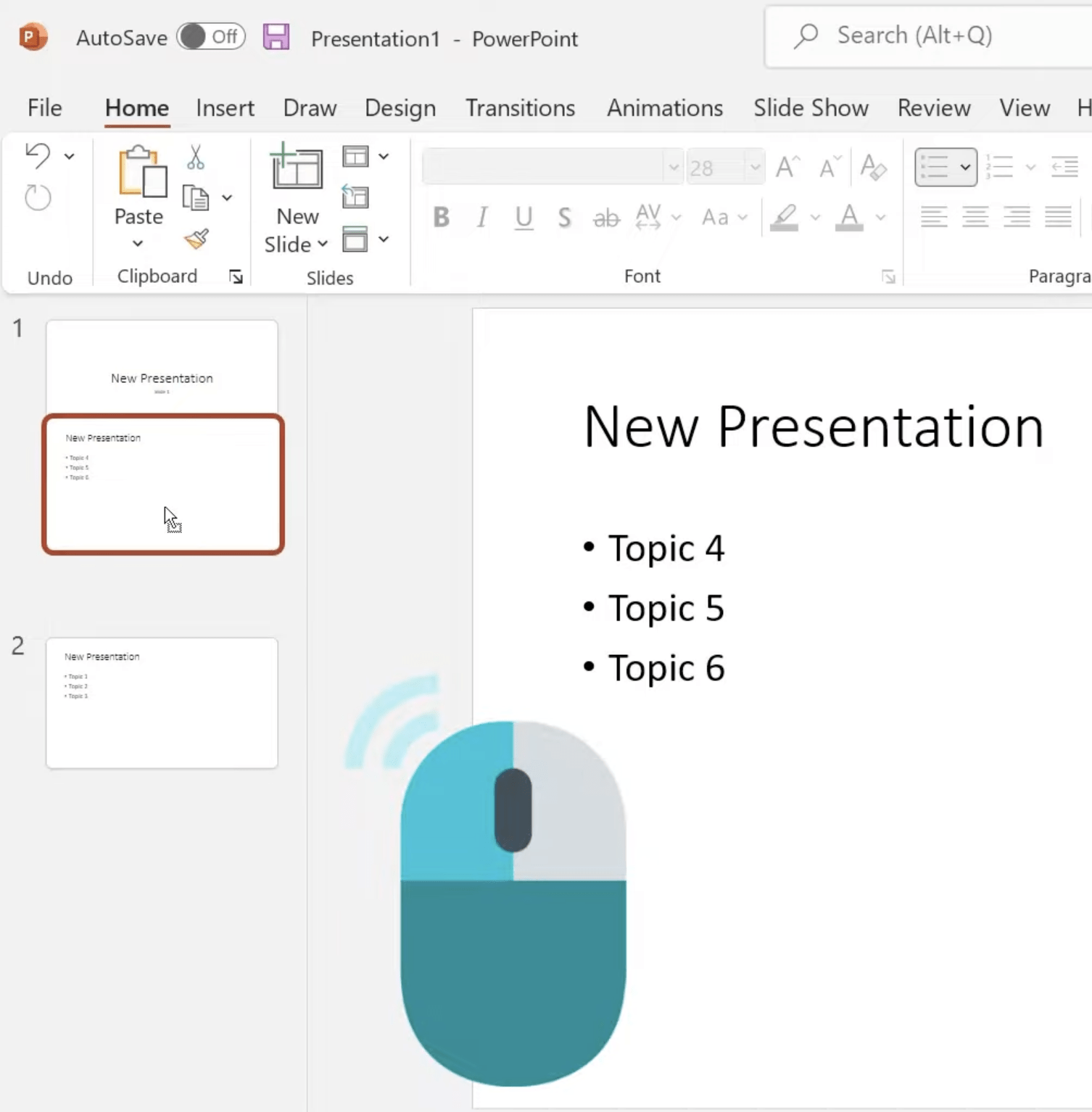This screenshot has height=1112, width=1092.
Task: Toggle Center alignment
Action: tap(975, 217)
